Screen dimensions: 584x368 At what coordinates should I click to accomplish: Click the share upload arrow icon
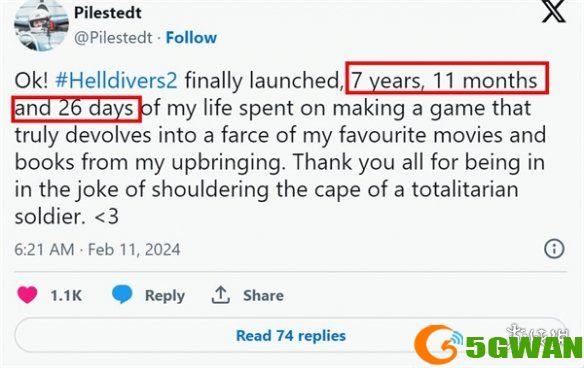tap(220, 295)
